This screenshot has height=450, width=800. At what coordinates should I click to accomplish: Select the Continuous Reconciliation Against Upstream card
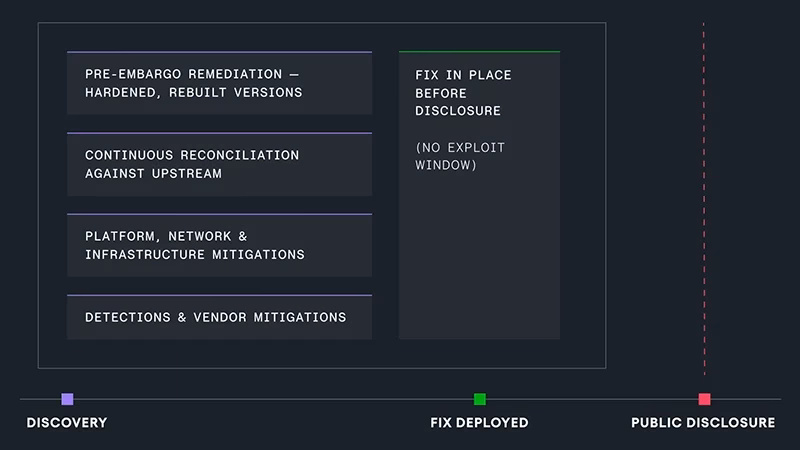point(219,164)
